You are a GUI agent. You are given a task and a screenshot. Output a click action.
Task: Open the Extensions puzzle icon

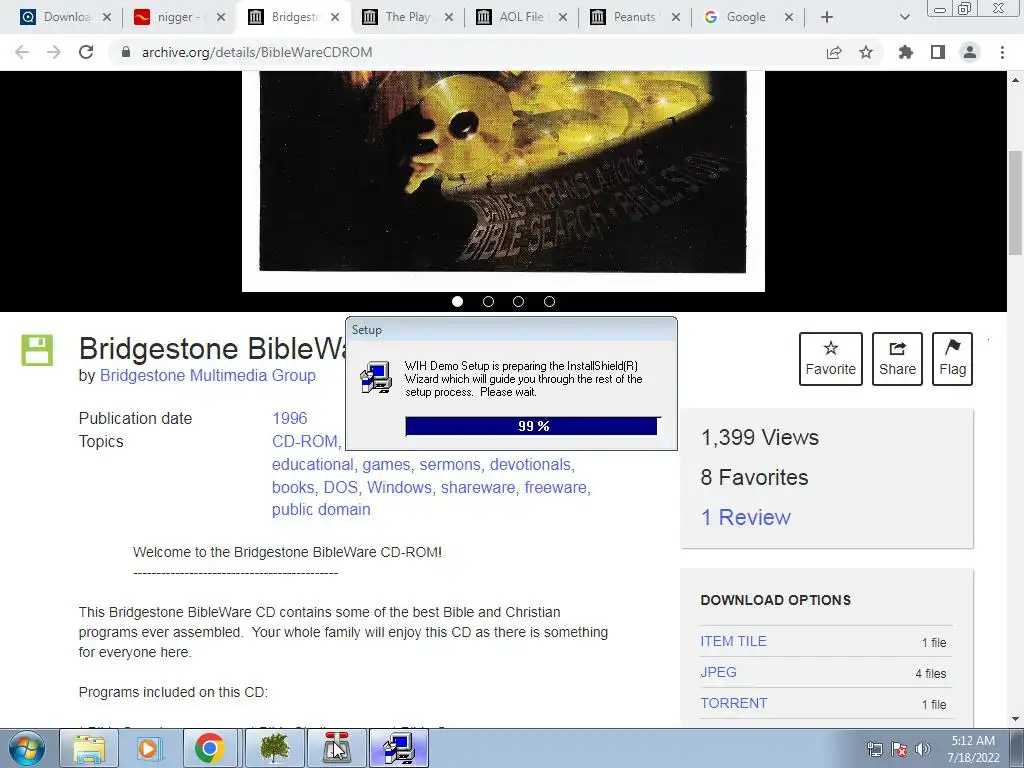click(x=906, y=52)
